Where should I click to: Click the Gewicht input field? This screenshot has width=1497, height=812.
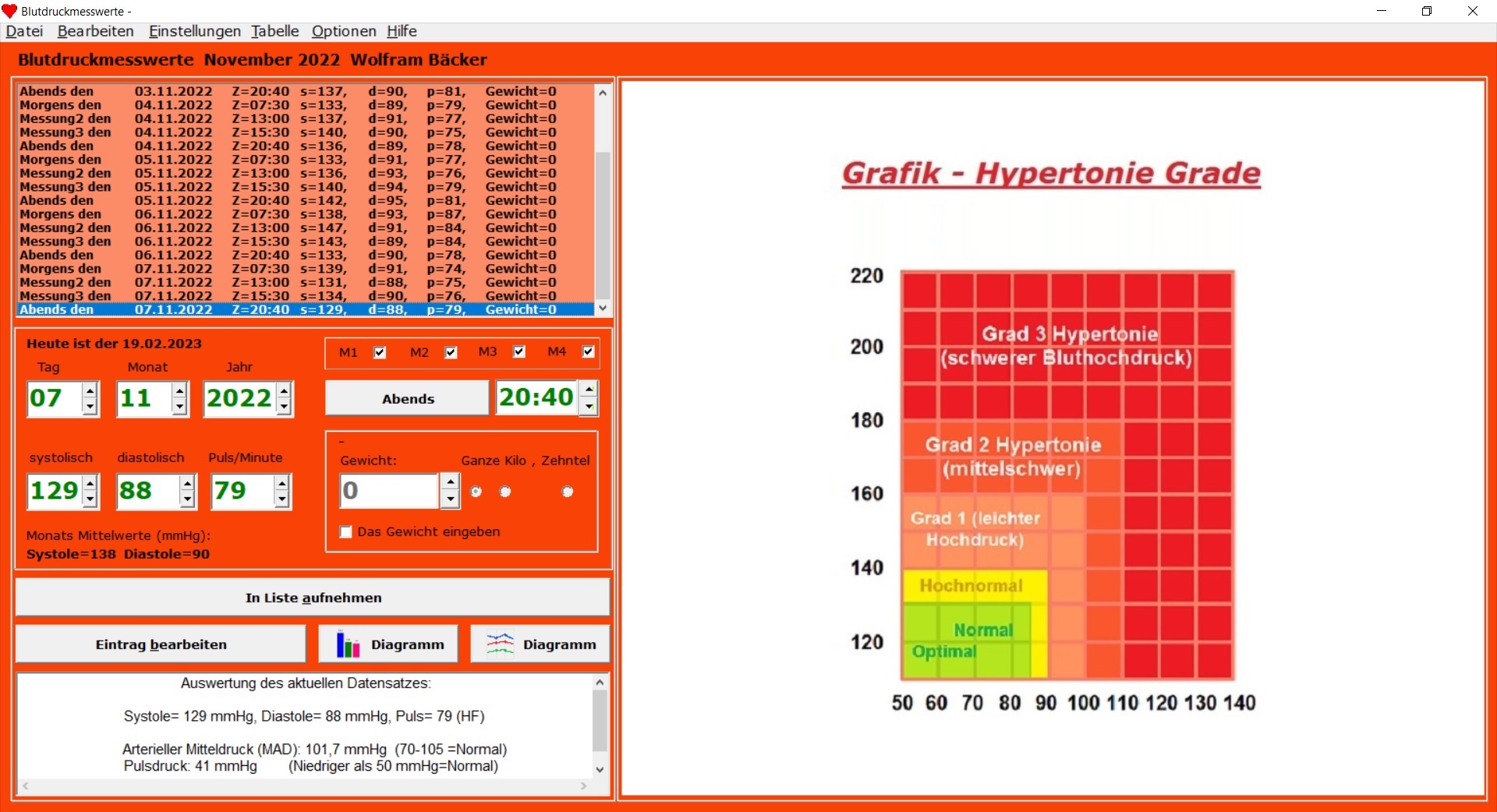pos(389,491)
